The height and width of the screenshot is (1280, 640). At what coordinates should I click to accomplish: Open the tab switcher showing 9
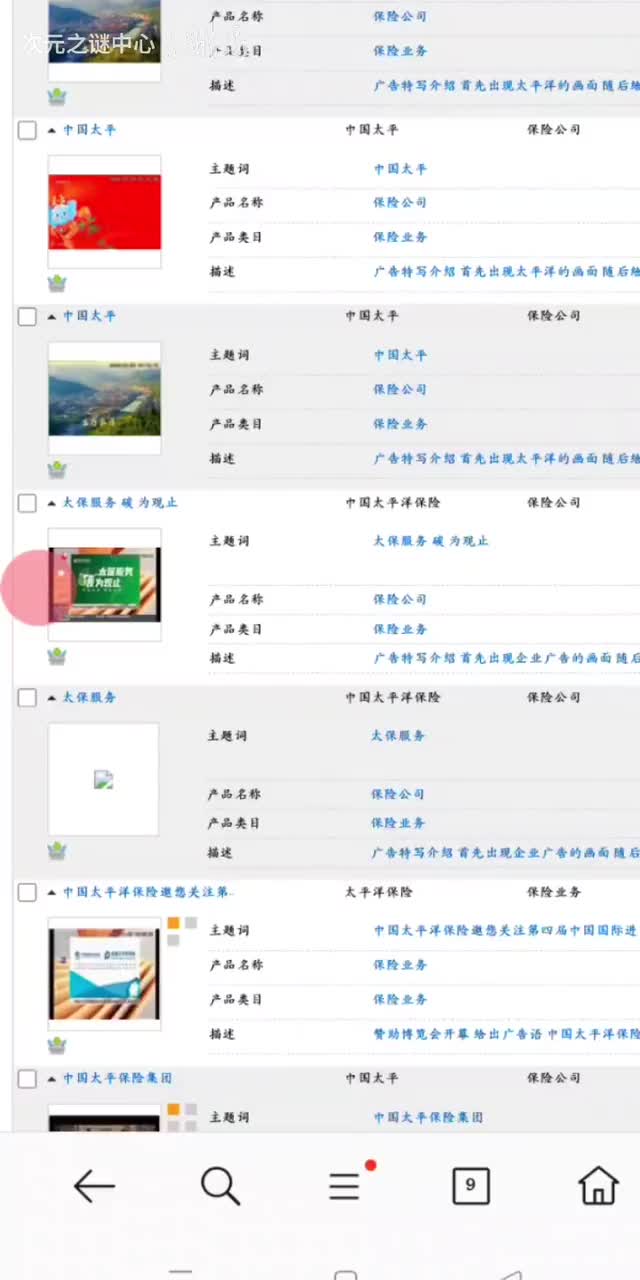pos(471,1186)
